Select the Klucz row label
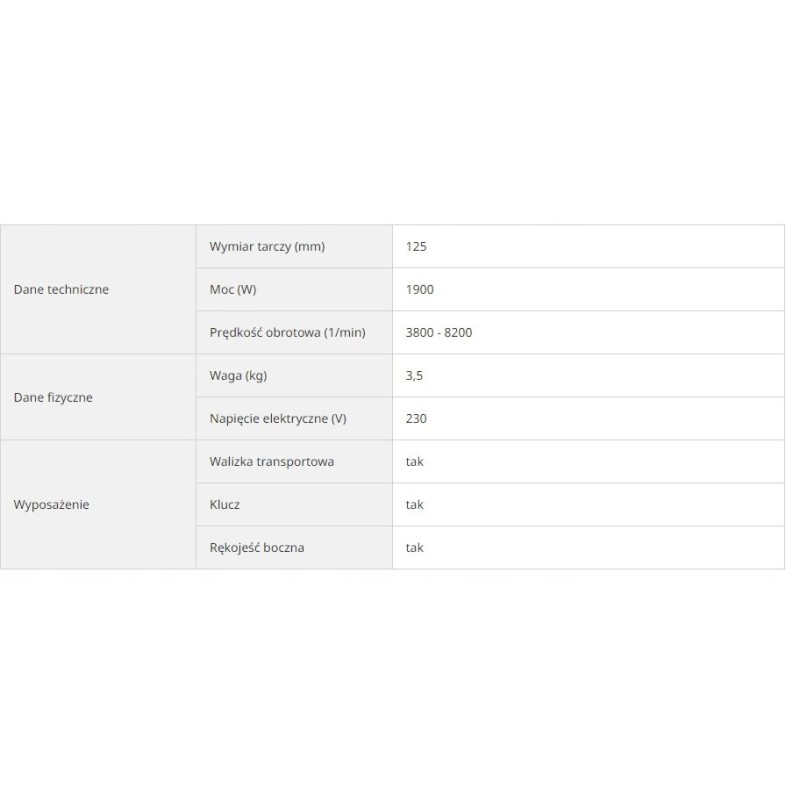The width and height of the screenshot is (800, 800). click(225, 505)
